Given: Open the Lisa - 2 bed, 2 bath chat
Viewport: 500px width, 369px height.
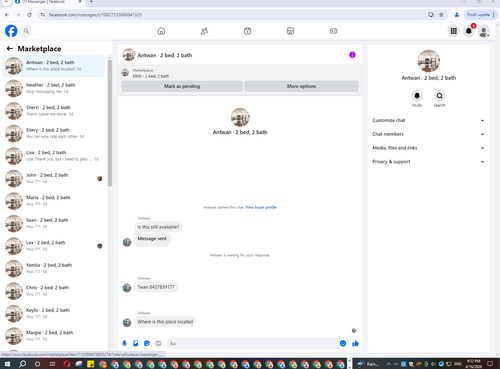Looking at the screenshot, I should [x=54, y=156].
